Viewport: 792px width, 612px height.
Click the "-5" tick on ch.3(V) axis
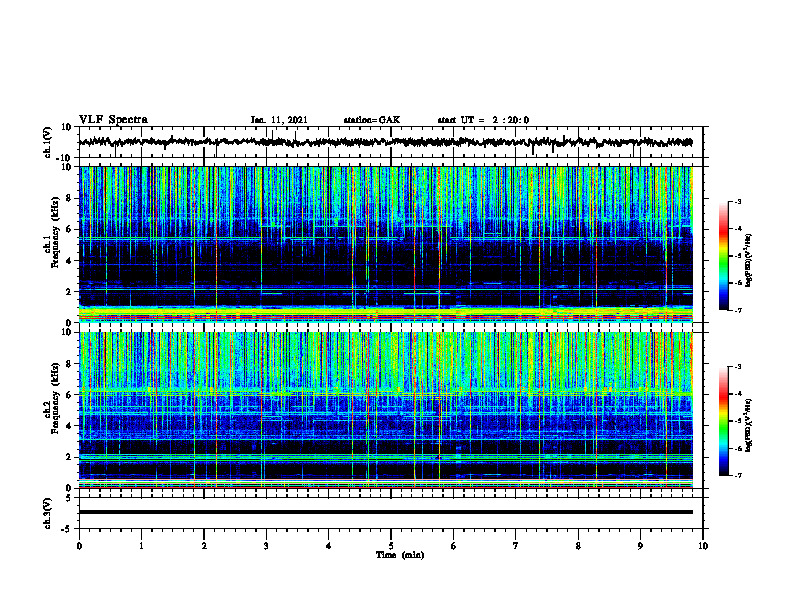67,529
